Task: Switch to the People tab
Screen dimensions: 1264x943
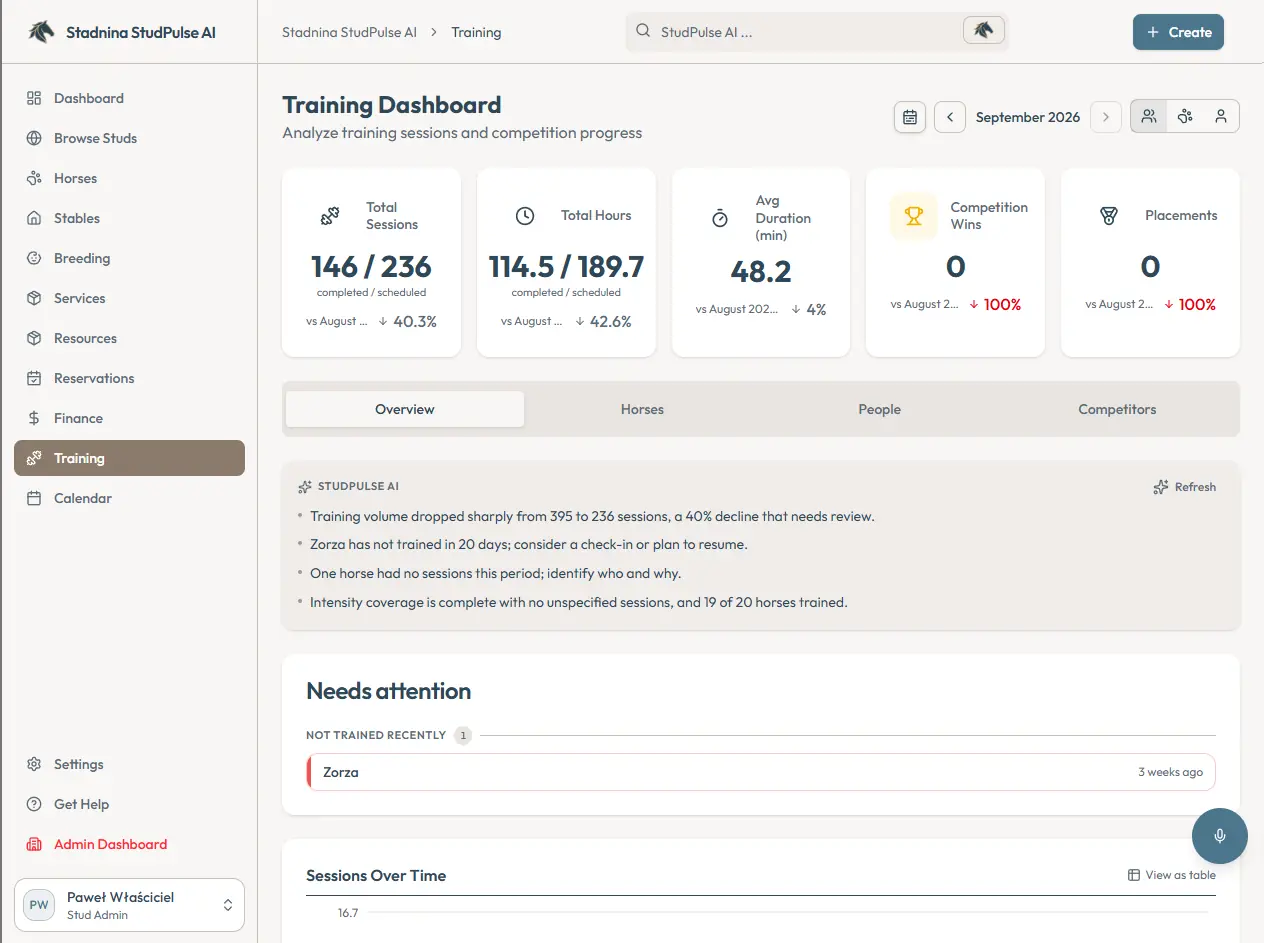Action: [880, 409]
